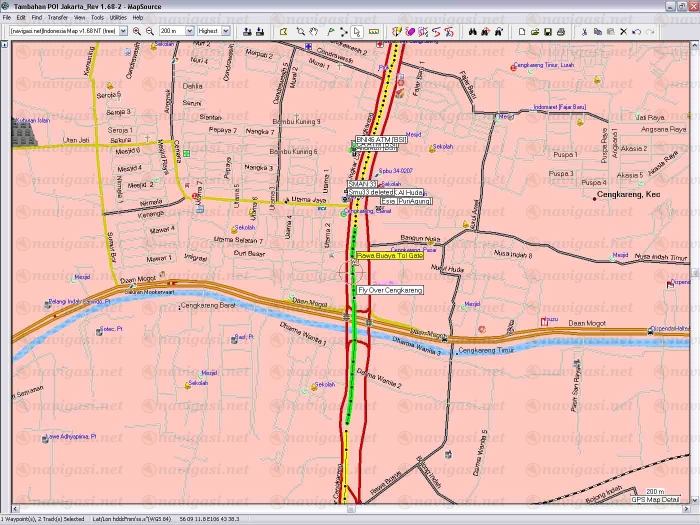Open the 200 m zoom scale dropdown
This screenshot has height=525, width=700.
pyautogui.click(x=186, y=31)
